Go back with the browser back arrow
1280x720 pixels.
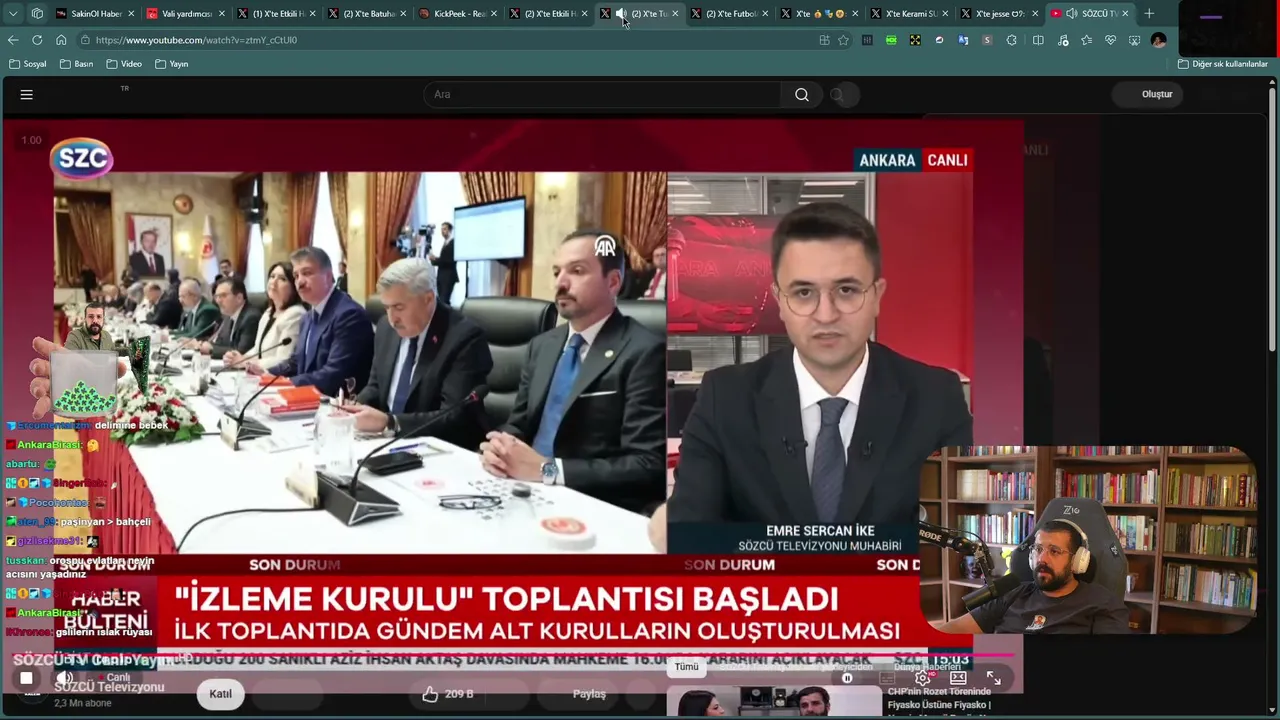(x=13, y=40)
